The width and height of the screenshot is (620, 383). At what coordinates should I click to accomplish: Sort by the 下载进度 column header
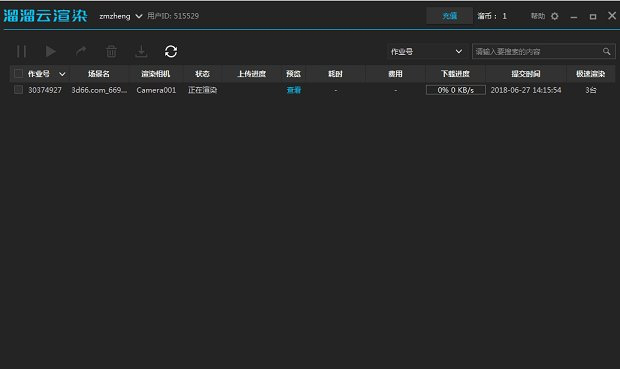click(456, 74)
